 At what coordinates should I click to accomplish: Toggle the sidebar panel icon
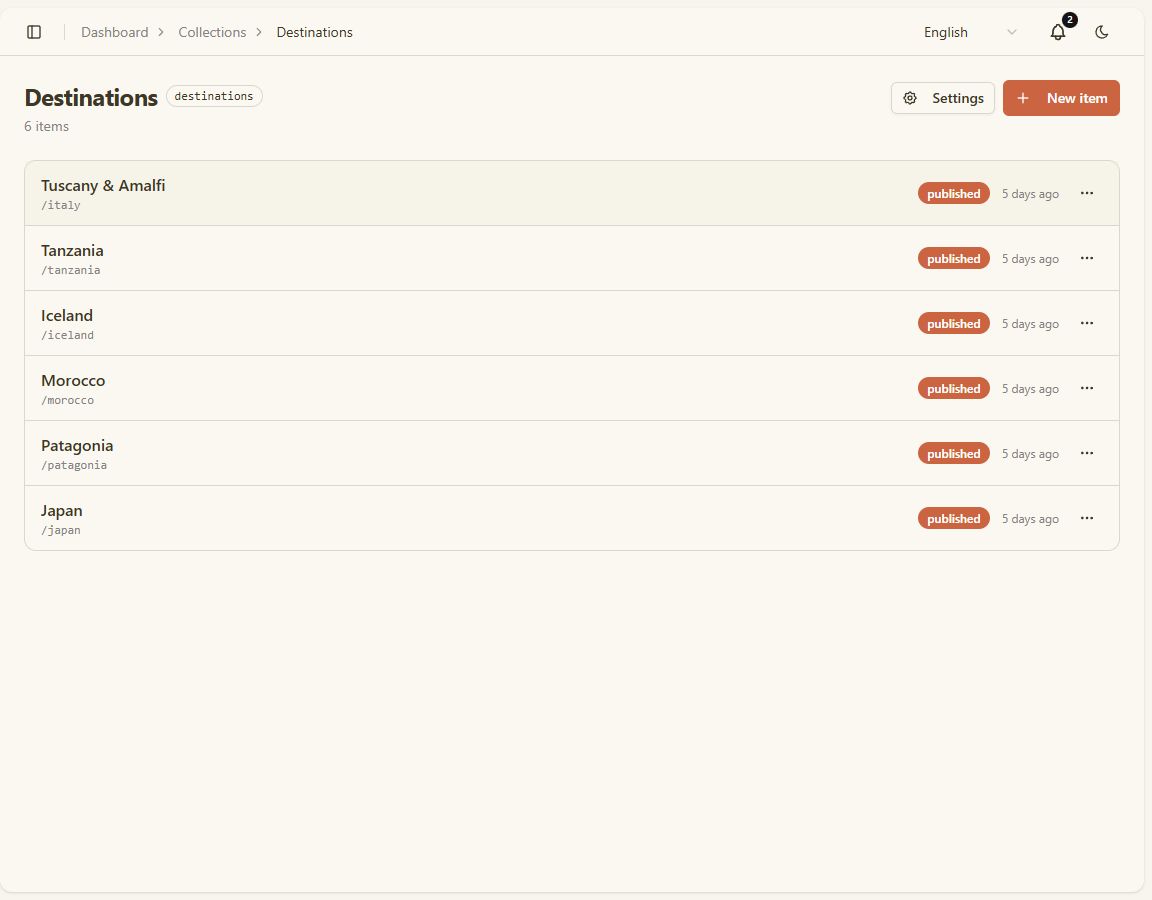pyautogui.click(x=34, y=32)
